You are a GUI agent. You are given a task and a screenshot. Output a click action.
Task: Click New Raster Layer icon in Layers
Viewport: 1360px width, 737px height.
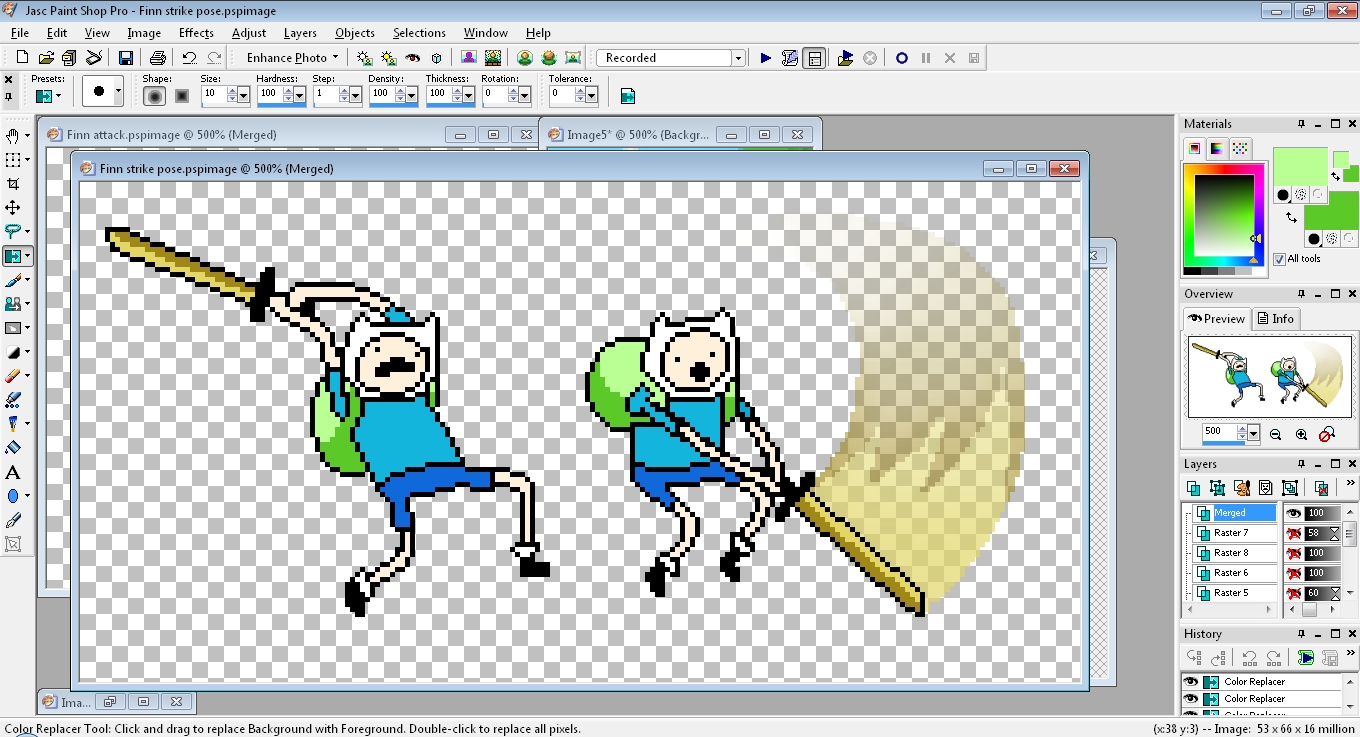tap(1193, 488)
